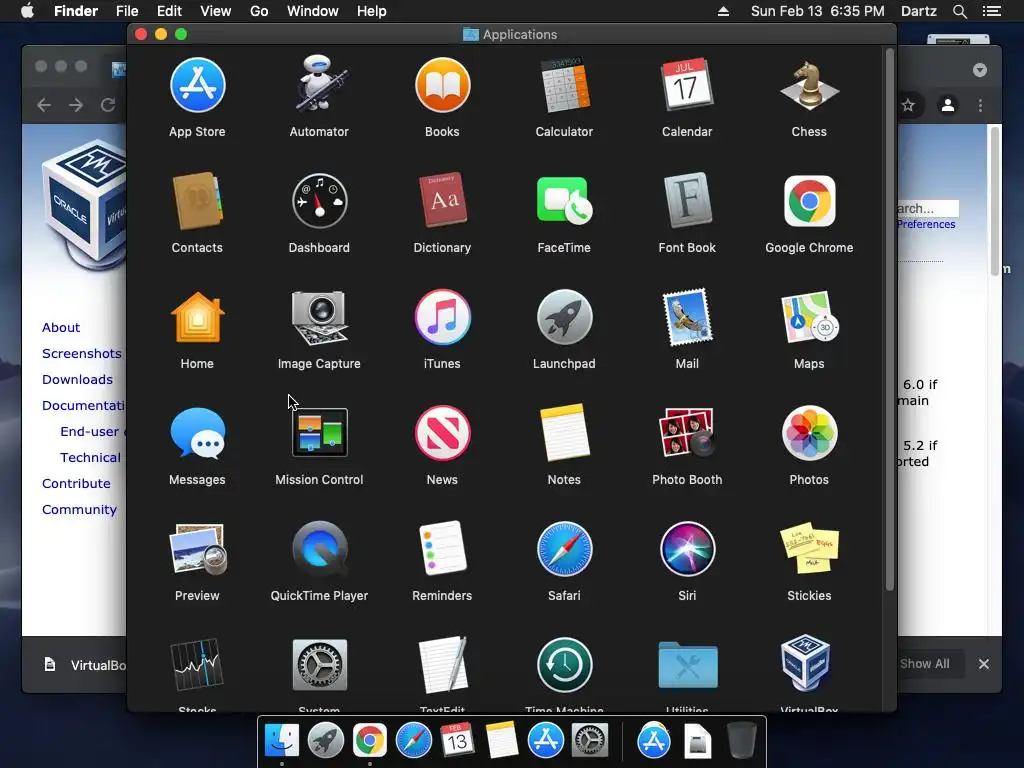
Task: Select the QuickTime Player app icon
Action: [x=319, y=549]
